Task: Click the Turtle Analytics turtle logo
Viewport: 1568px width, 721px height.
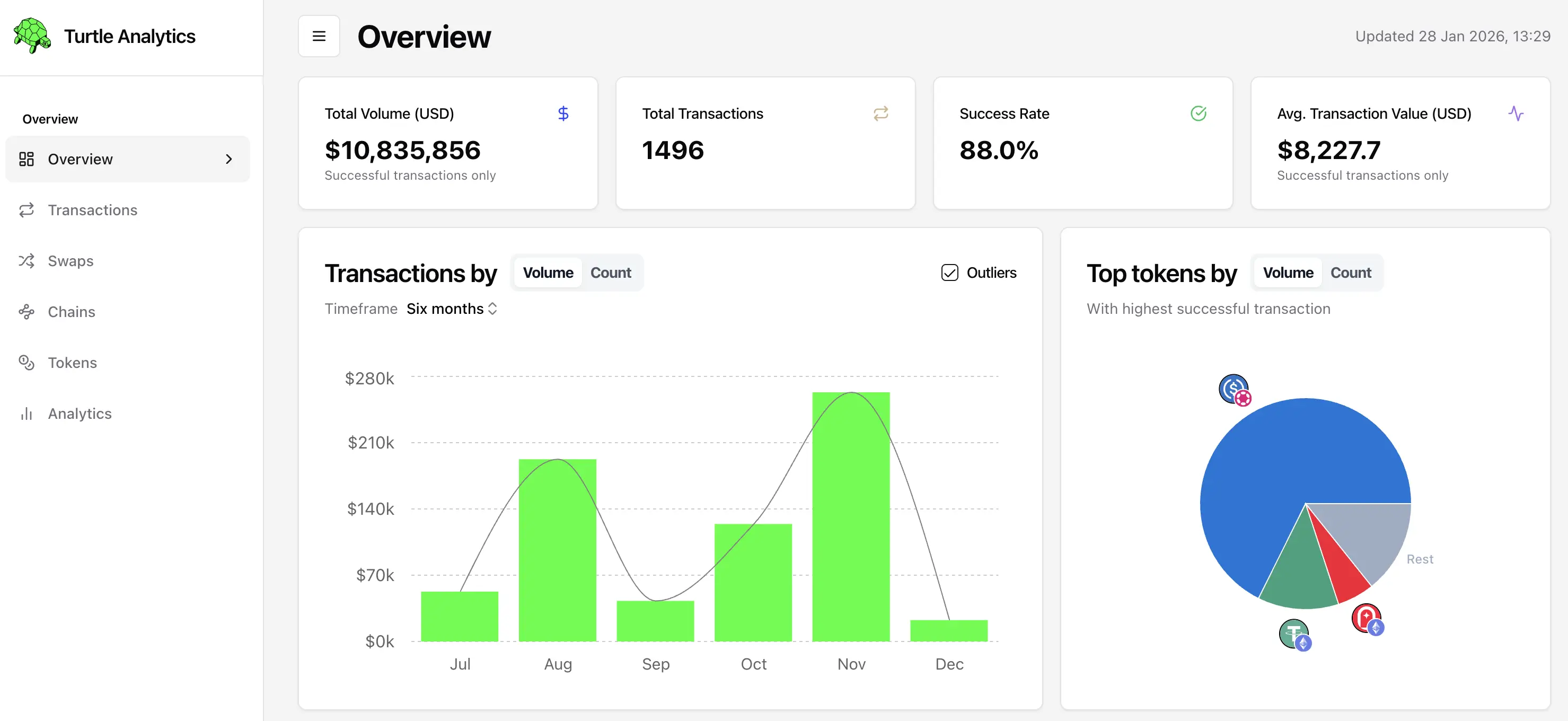Action: [32, 36]
